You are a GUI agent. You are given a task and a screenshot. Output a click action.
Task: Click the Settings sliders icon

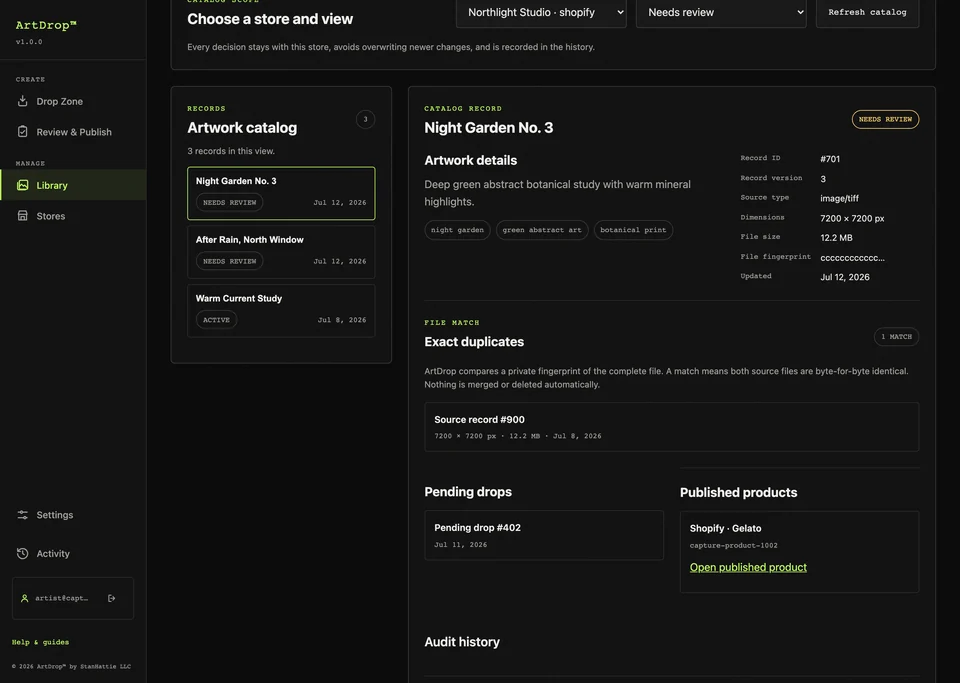point(23,515)
